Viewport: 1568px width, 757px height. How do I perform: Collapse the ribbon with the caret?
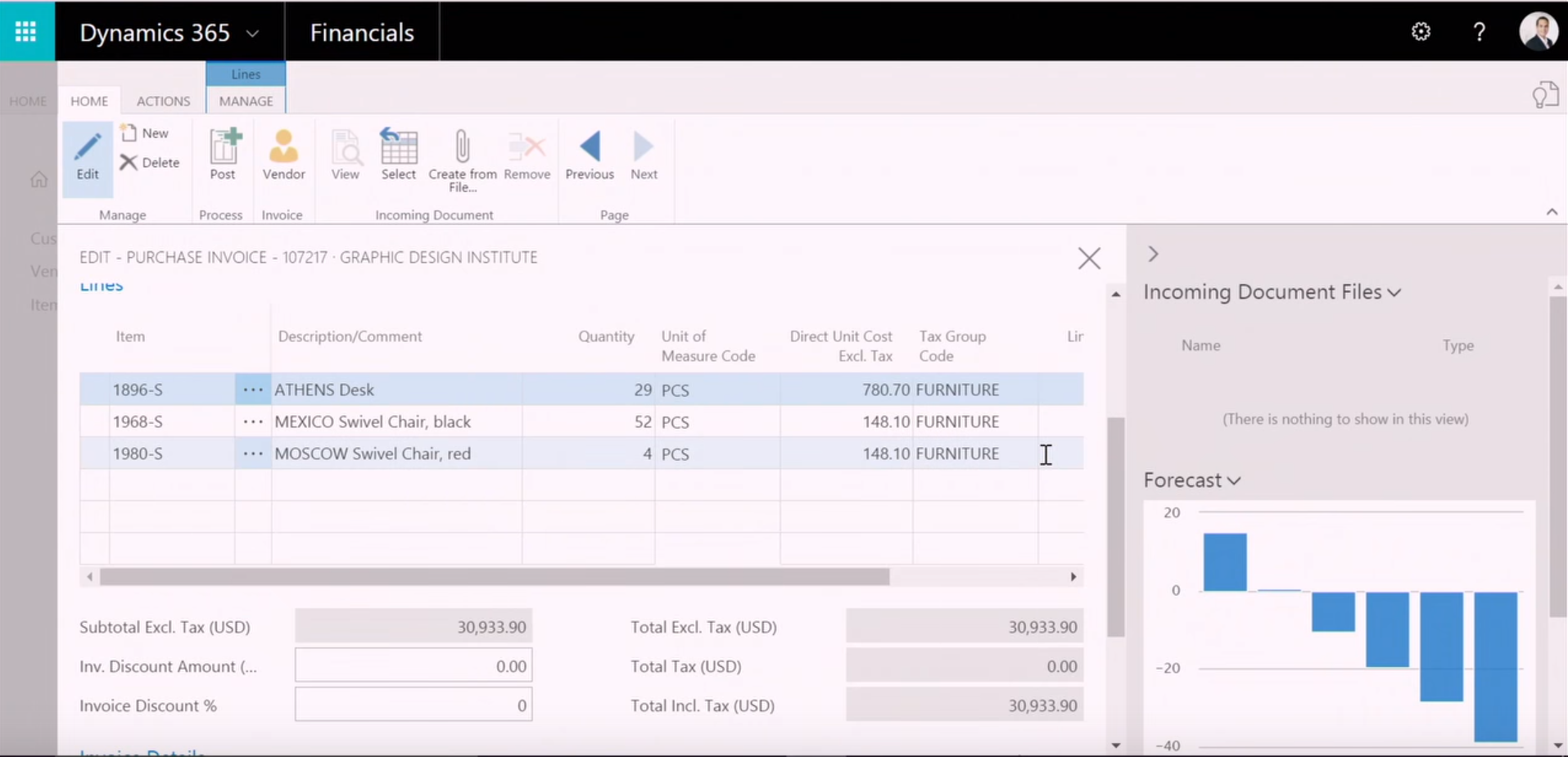[1552, 212]
